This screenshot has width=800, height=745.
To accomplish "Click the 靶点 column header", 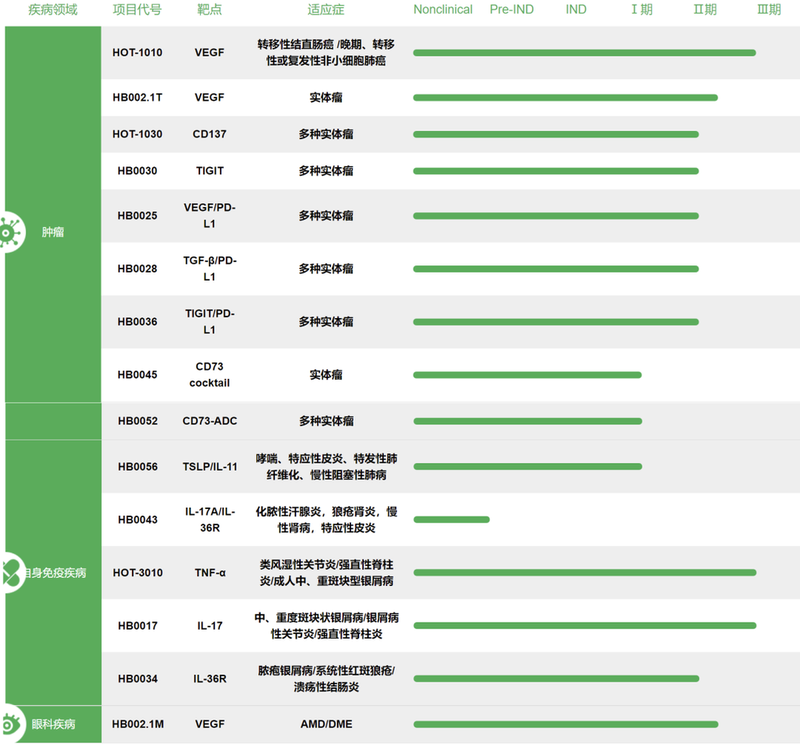I will point(210,10).
